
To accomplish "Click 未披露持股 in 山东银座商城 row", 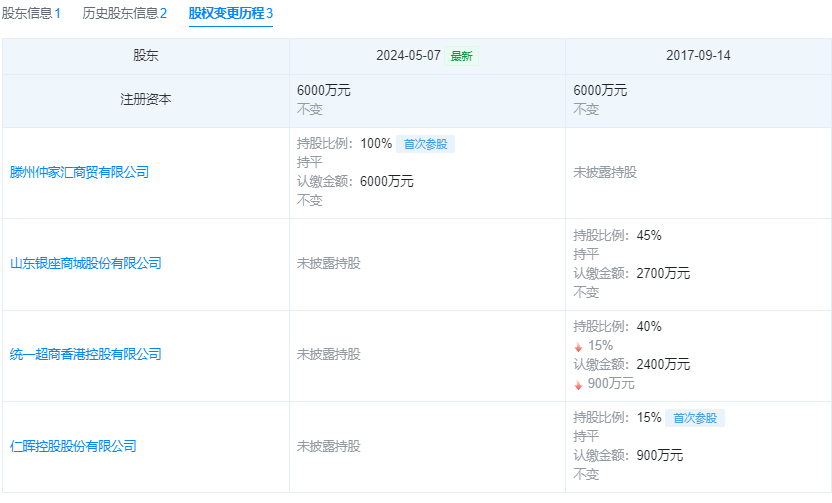I will [328, 263].
